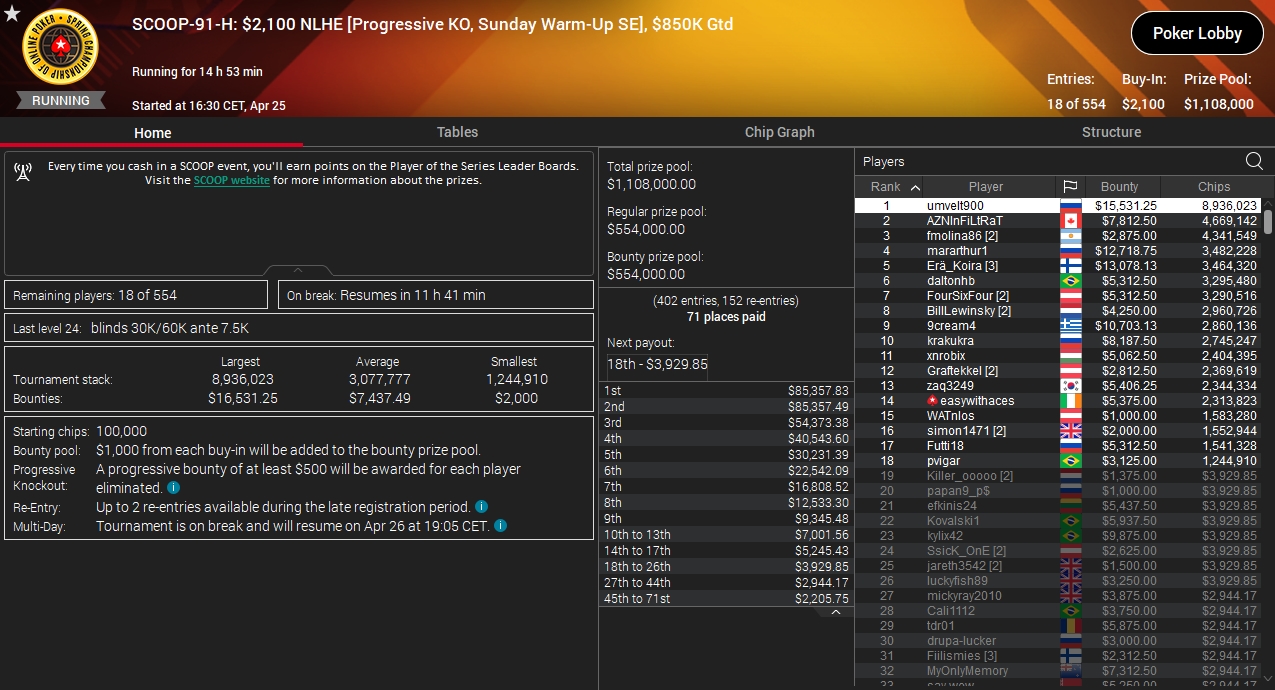The image size is (1275, 690).
Task: Click the flag in the Graftekkel row
Action: pyautogui.click(x=1069, y=371)
